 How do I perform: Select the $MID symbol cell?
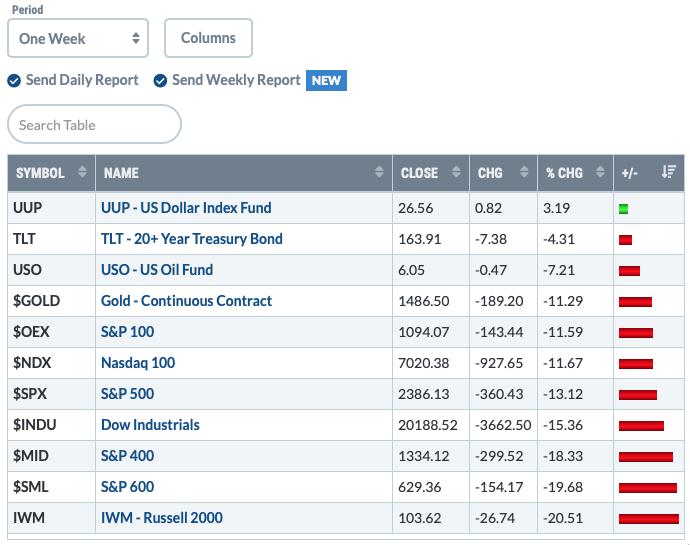click(x=51, y=456)
